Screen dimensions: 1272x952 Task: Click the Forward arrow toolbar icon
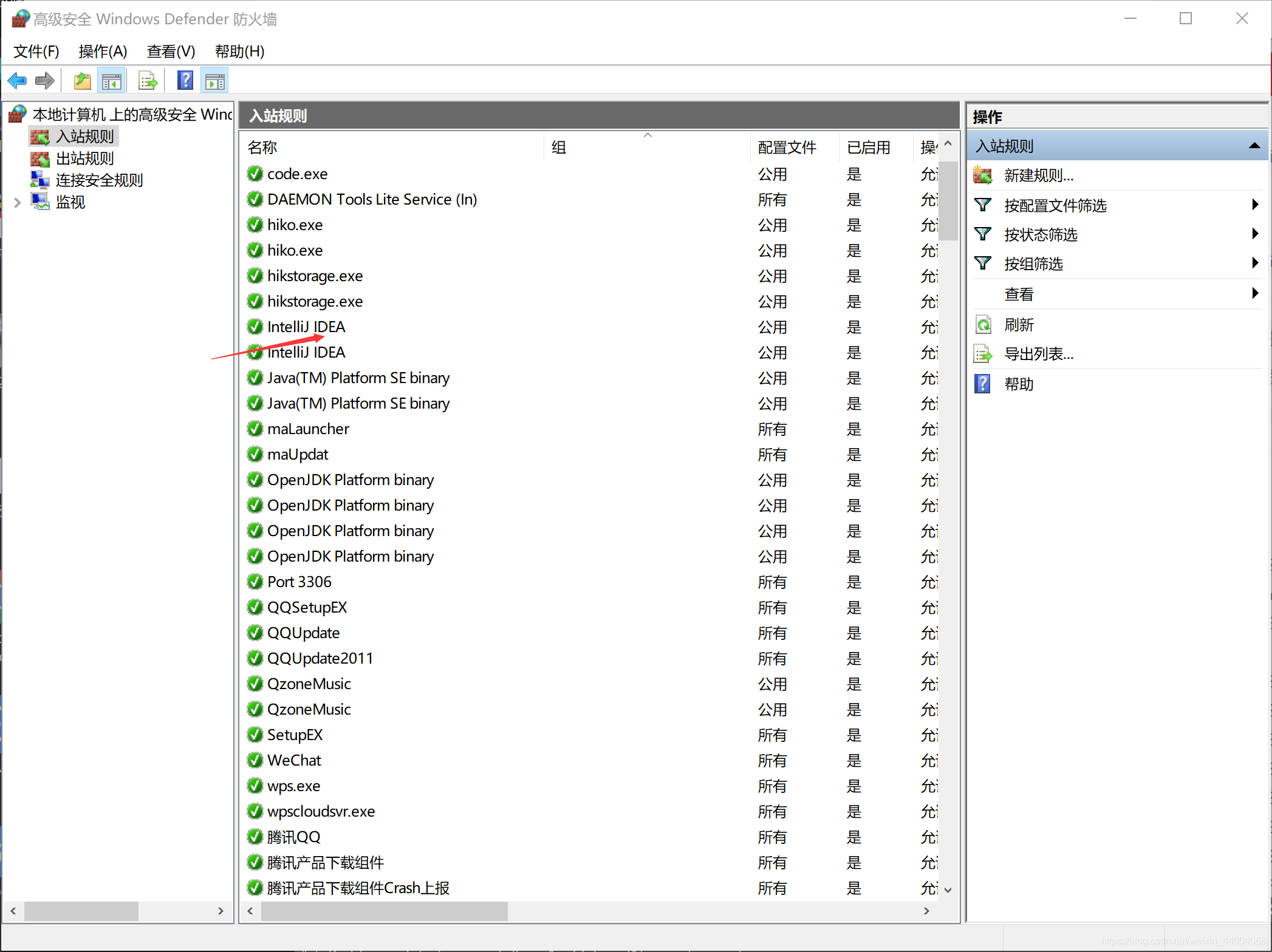45,81
